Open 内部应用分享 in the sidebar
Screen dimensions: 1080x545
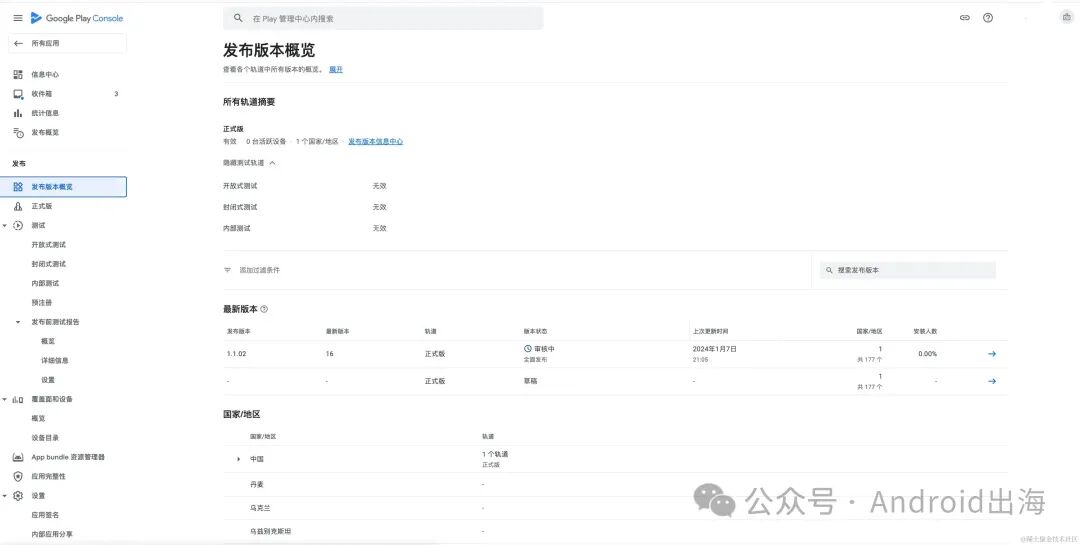[x=52, y=534]
